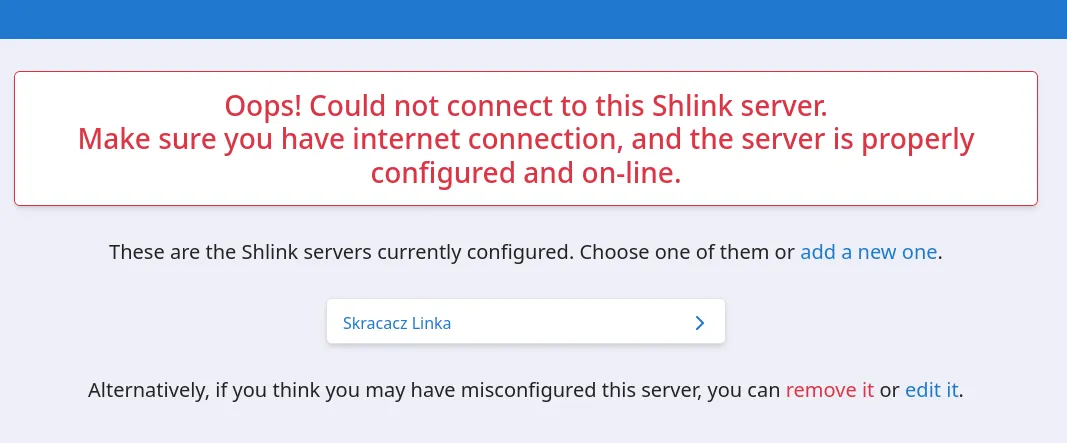Click the word "or" between remove and edit links

click(x=889, y=390)
